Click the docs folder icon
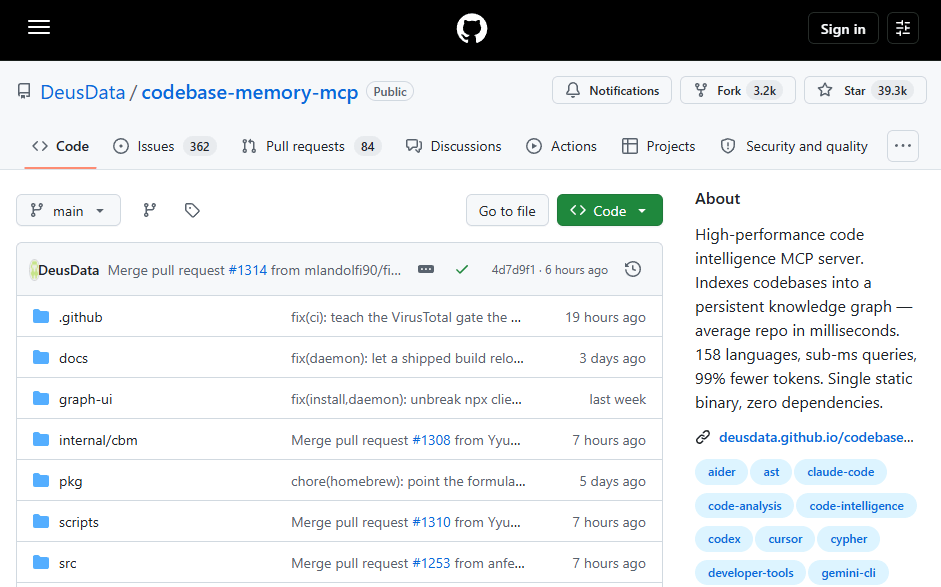Screen dimensions: 941x587 [x=41, y=358]
